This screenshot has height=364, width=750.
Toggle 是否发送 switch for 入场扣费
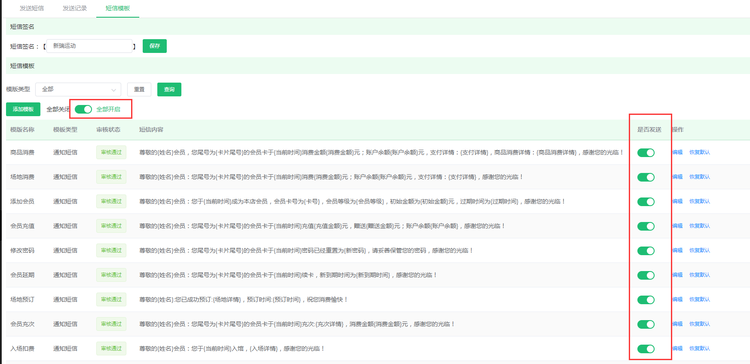point(646,349)
